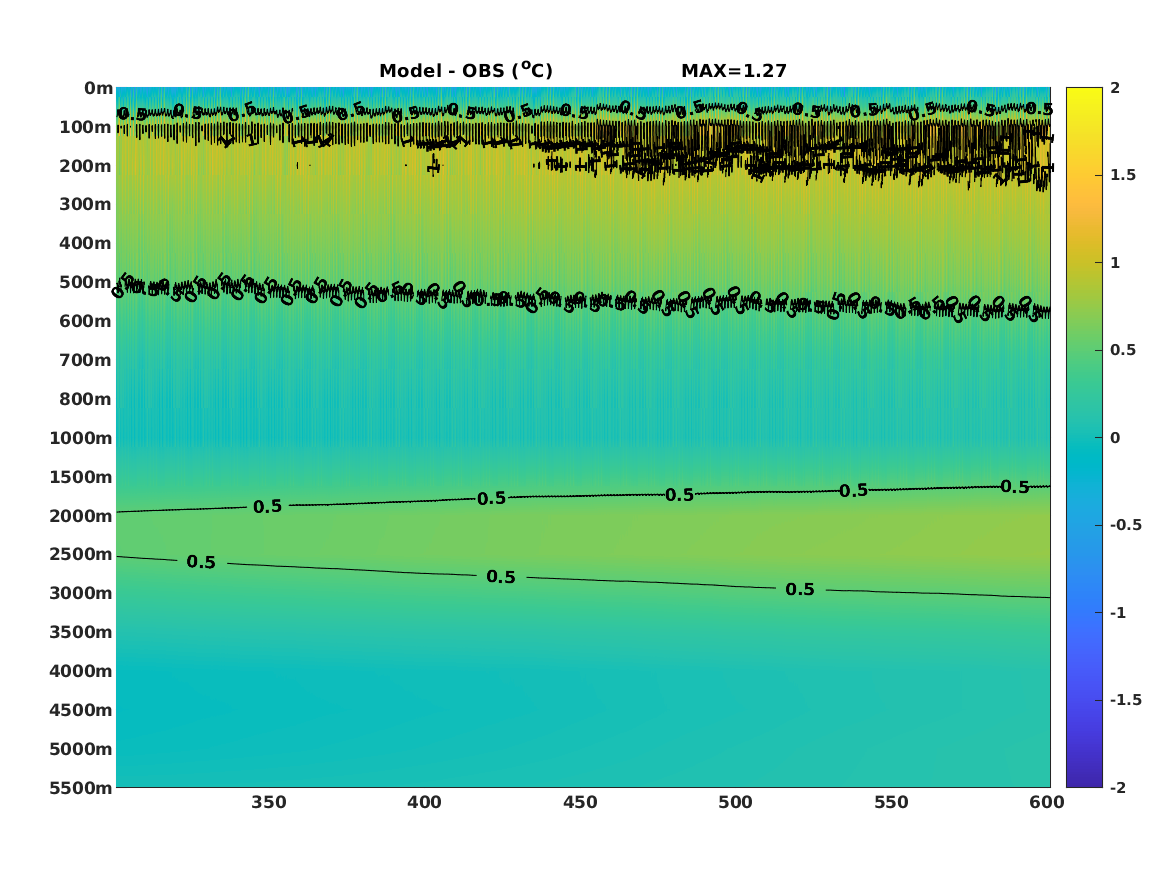The image size is (1167, 875).
Task: Pick the "550" x-axis tick label
Action: click(x=891, y=802)
